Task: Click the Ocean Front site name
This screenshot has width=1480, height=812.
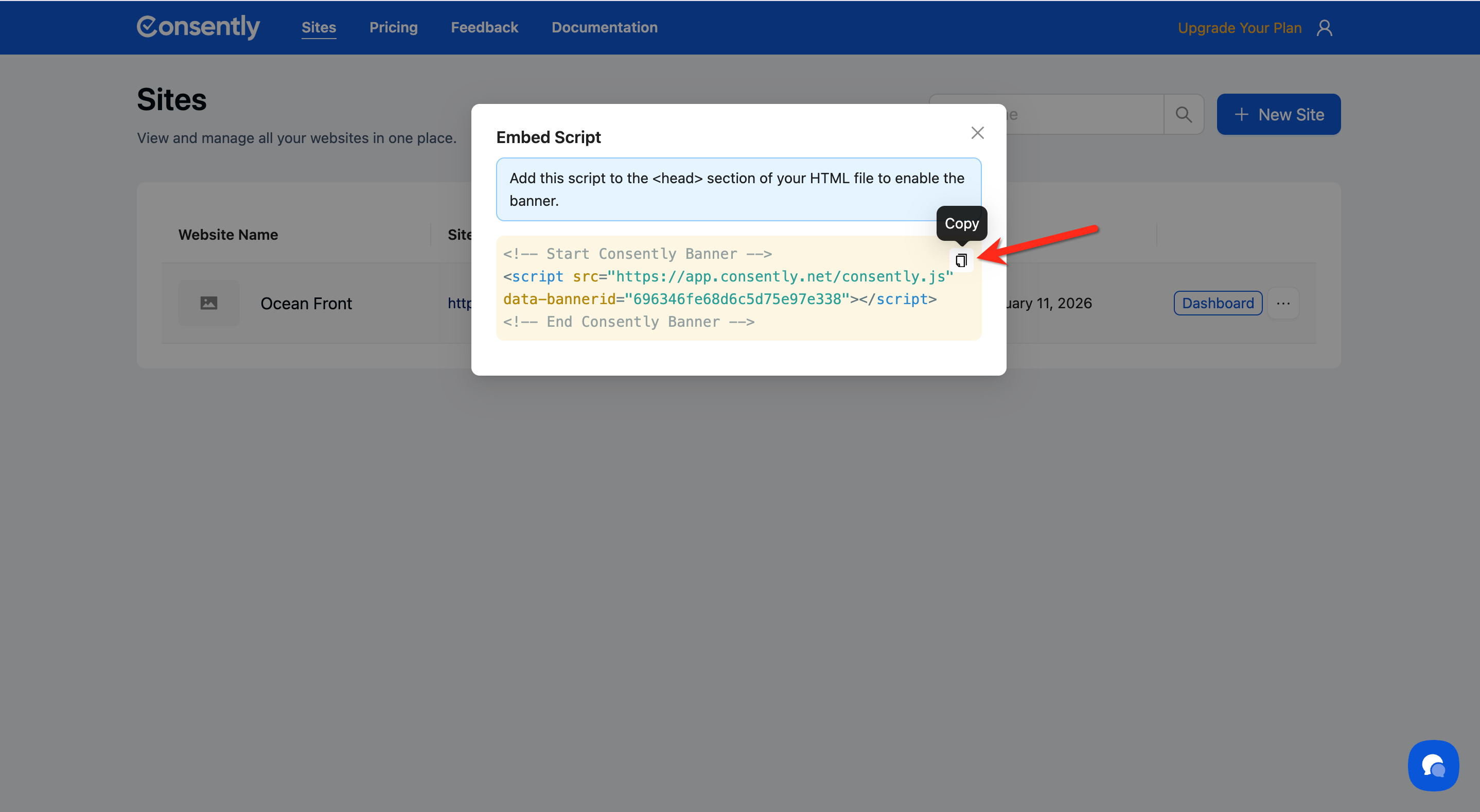Action: point(306,304)
